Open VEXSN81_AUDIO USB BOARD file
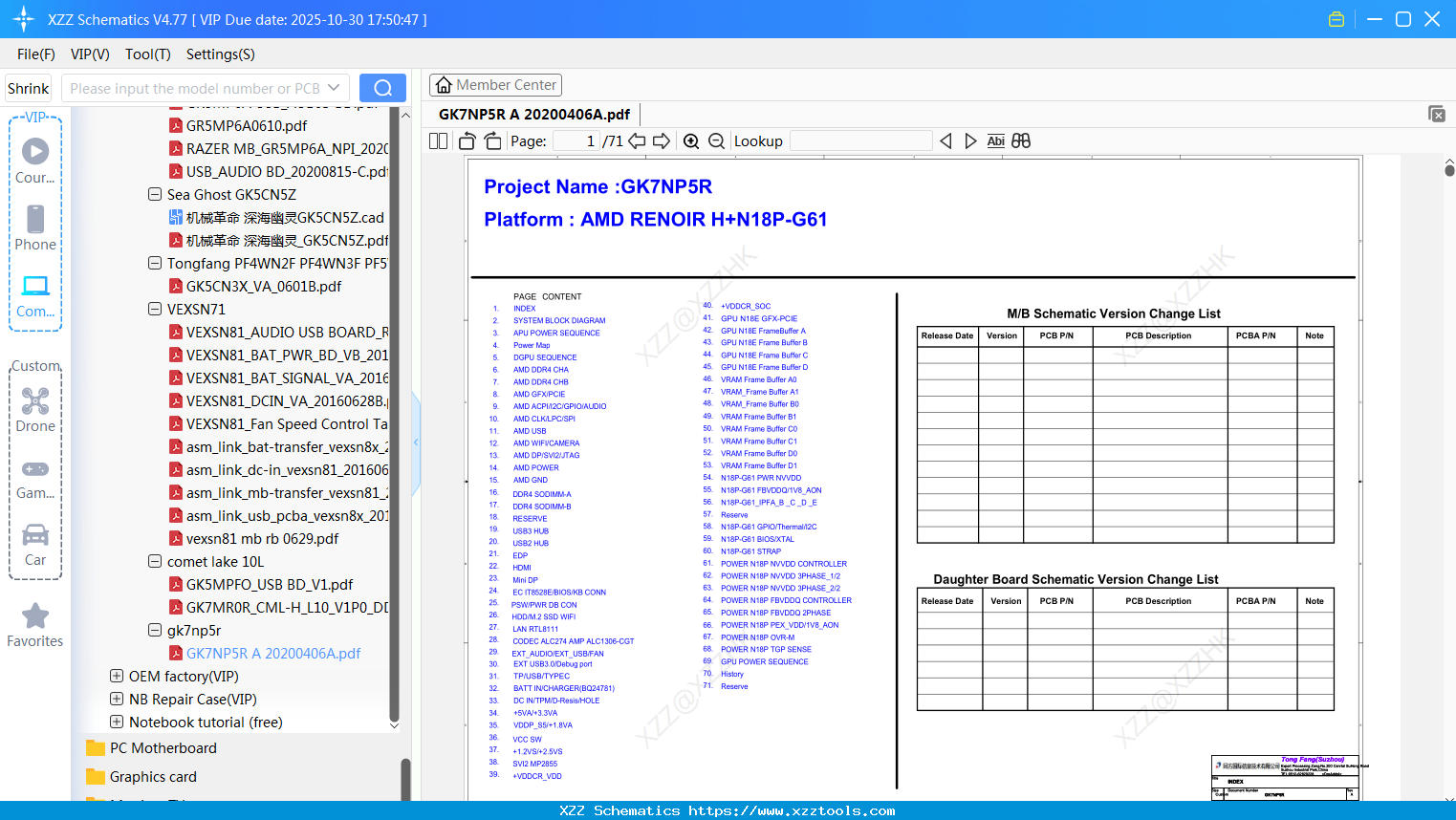This screenshot has width=1456, height=820. pyautogui.click(x=287, y=332)
